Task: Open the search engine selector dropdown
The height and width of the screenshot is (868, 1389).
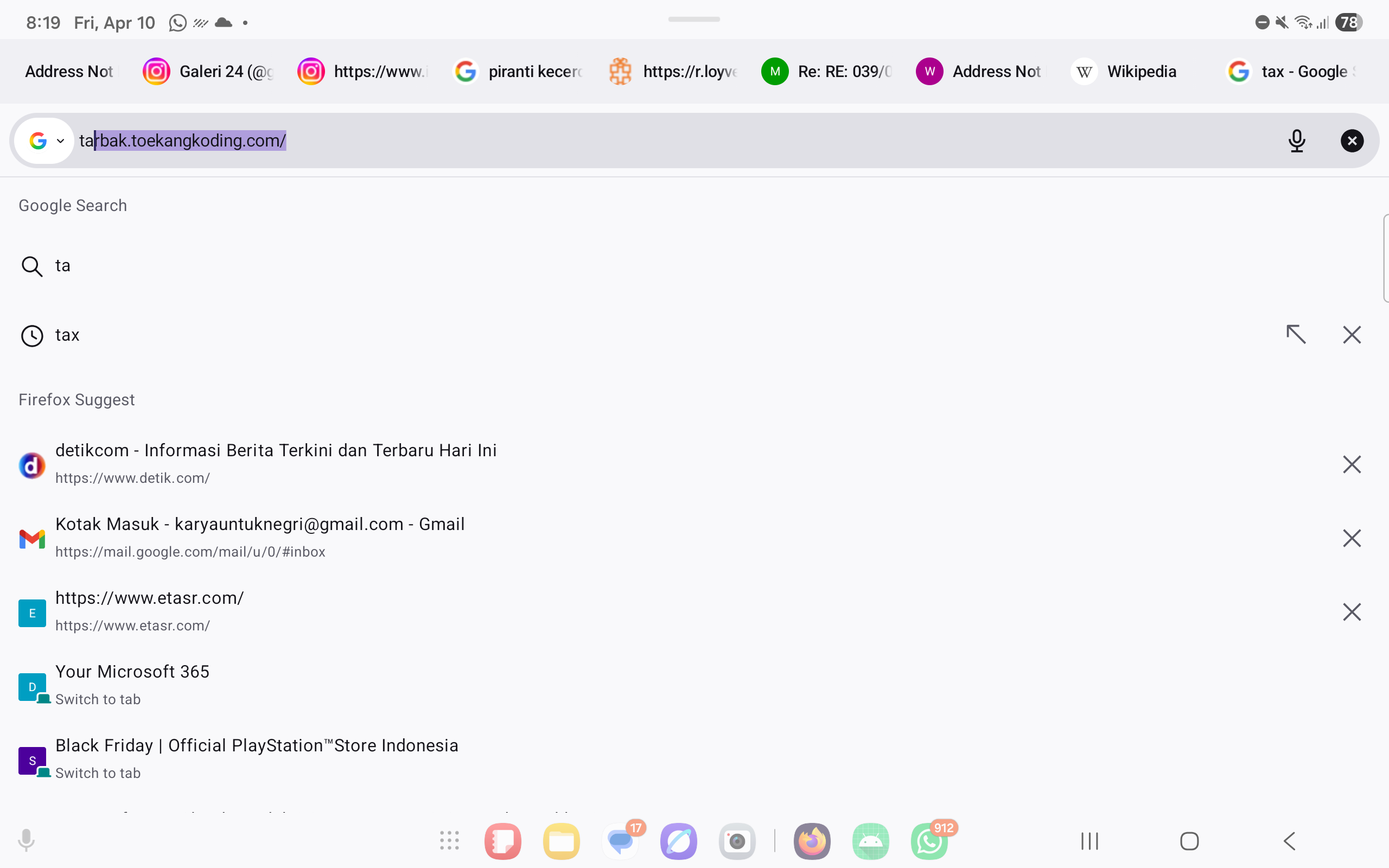Action: 45,141
